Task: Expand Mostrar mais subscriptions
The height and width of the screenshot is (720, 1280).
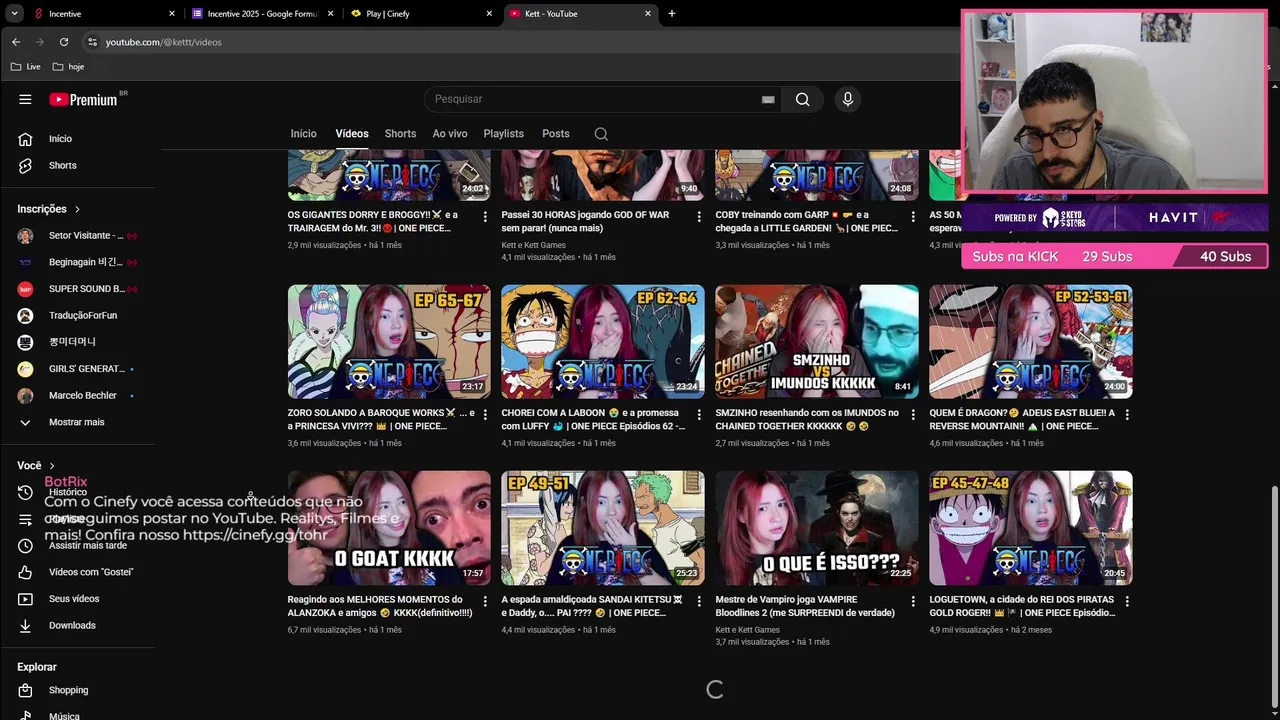Action: tap(77, 422)
